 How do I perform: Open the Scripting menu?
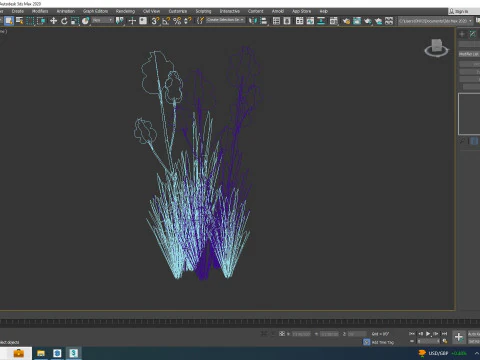(x=203, y=11)
